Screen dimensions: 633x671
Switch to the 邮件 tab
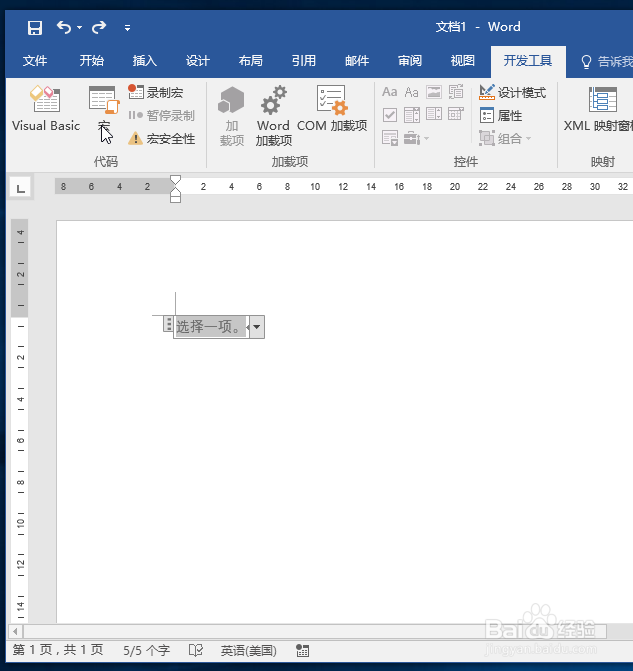[357, 61]
